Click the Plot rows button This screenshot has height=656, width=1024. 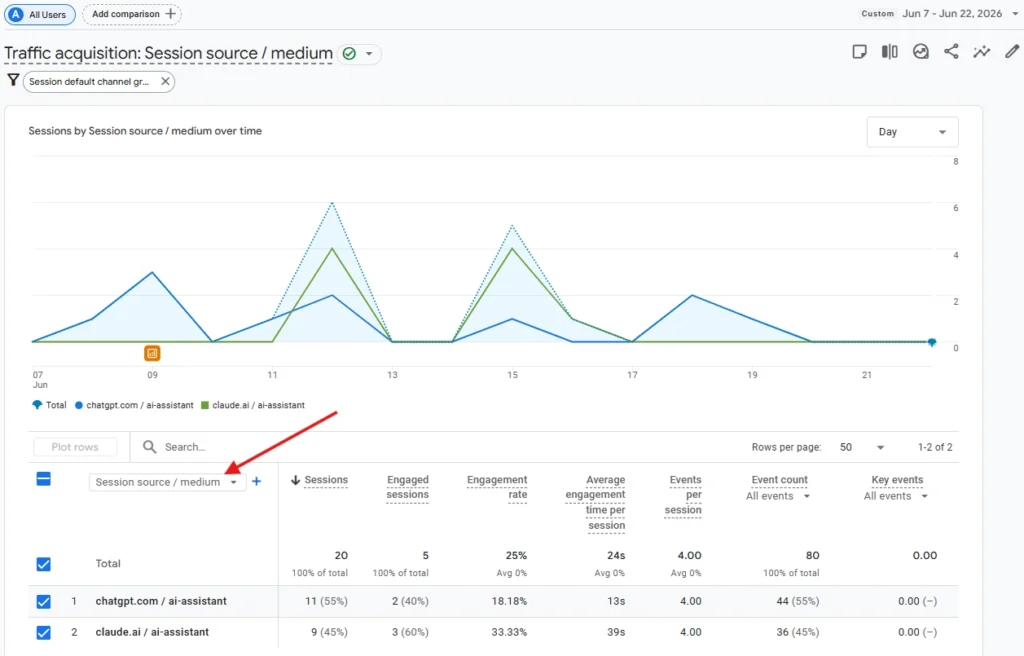pos(75,447)
